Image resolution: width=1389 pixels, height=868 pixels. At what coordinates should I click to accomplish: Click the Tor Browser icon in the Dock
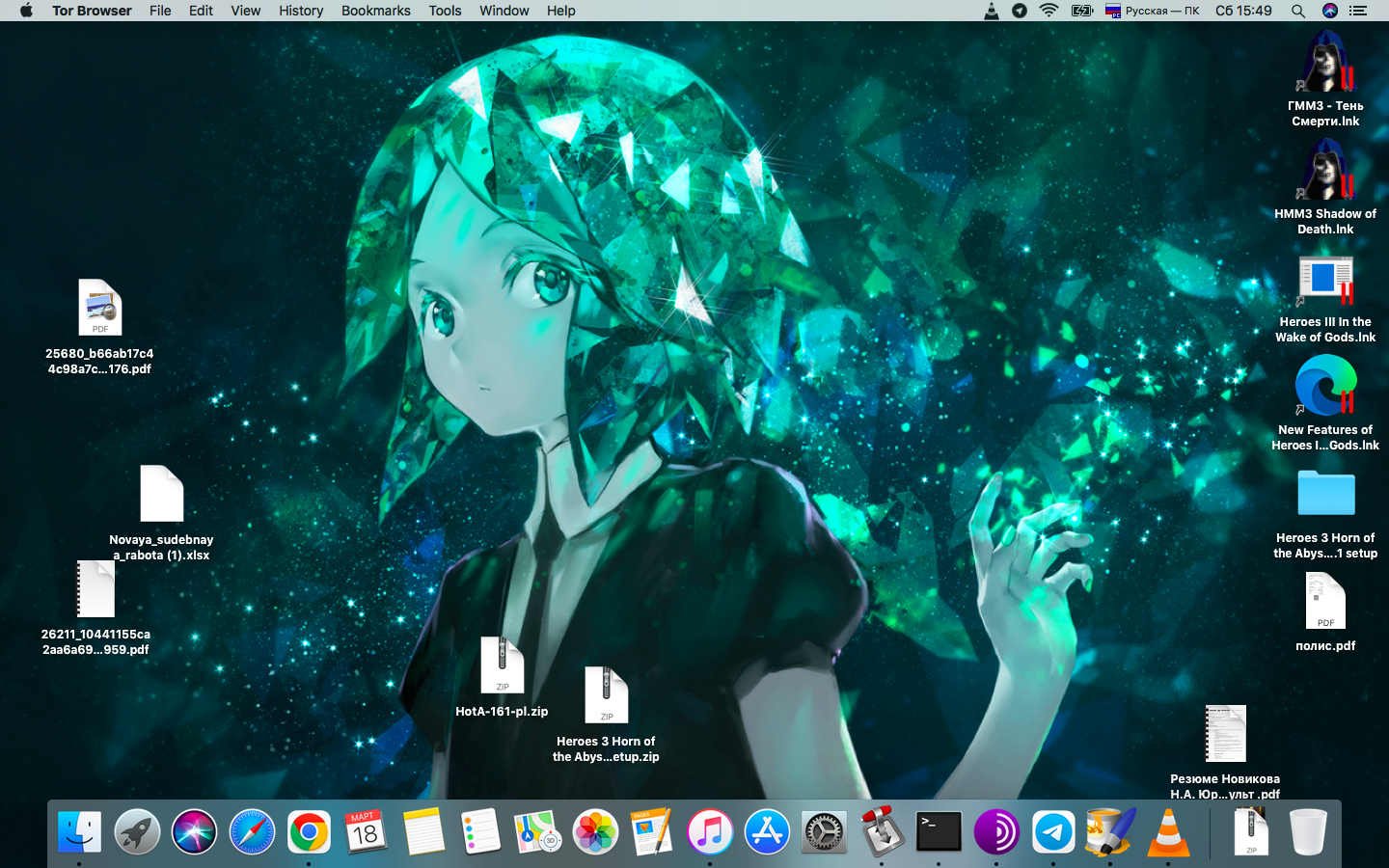[996, 831]
